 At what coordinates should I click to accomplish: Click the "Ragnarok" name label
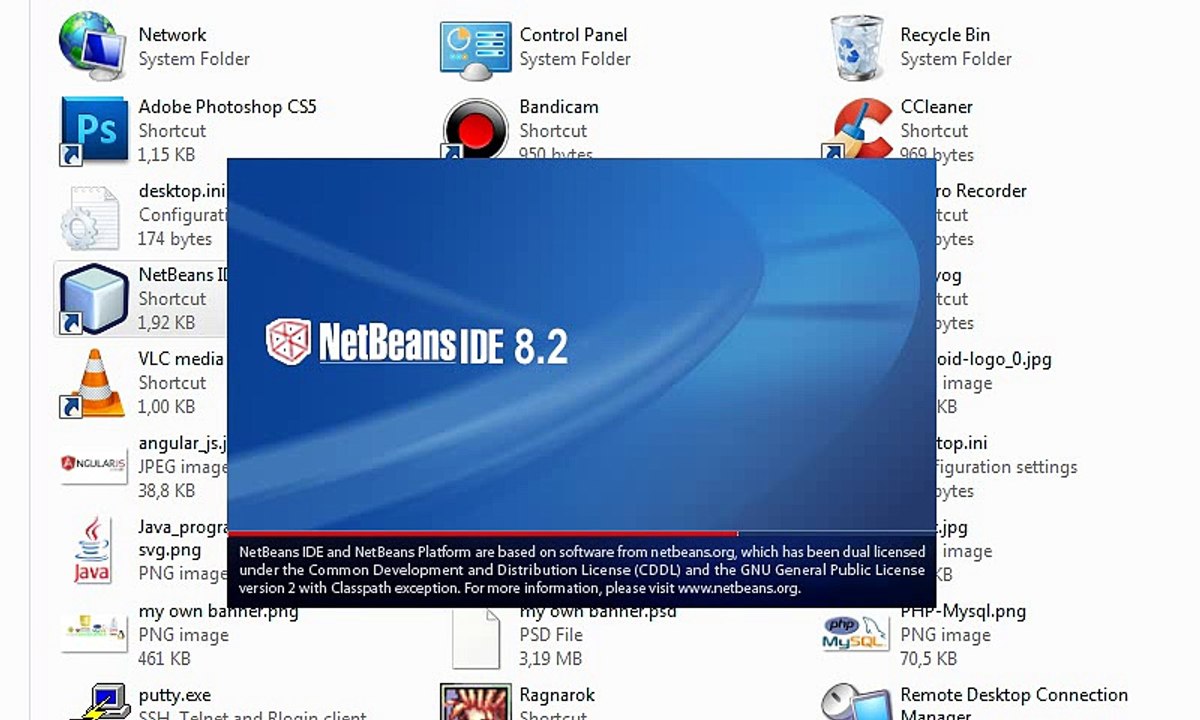(557, 695)
